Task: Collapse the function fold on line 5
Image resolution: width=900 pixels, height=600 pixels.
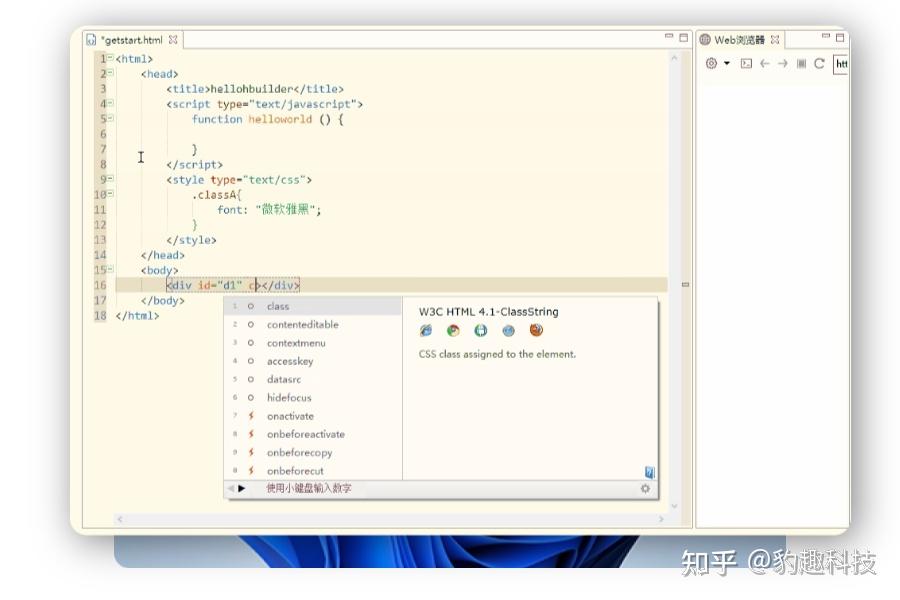Action: (x=110, y=118)
